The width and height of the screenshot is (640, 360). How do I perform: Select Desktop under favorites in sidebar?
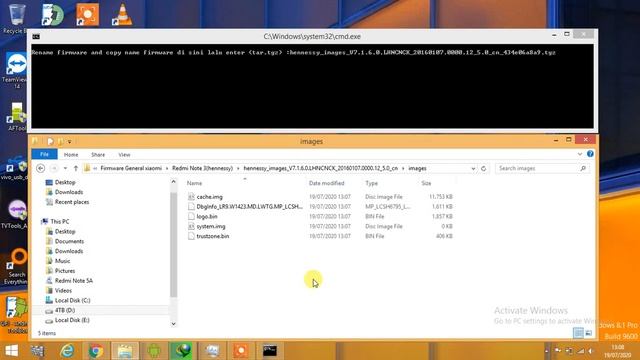click(65, 182)
